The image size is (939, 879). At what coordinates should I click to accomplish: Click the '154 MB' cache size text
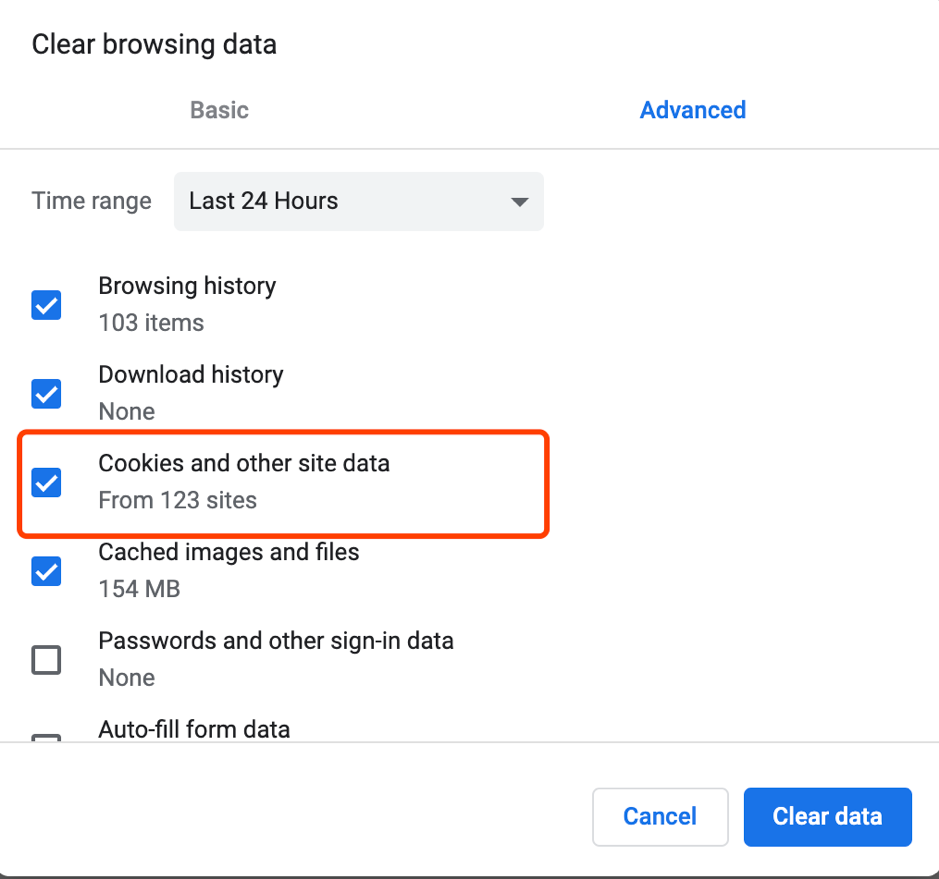tap(139, 589)
